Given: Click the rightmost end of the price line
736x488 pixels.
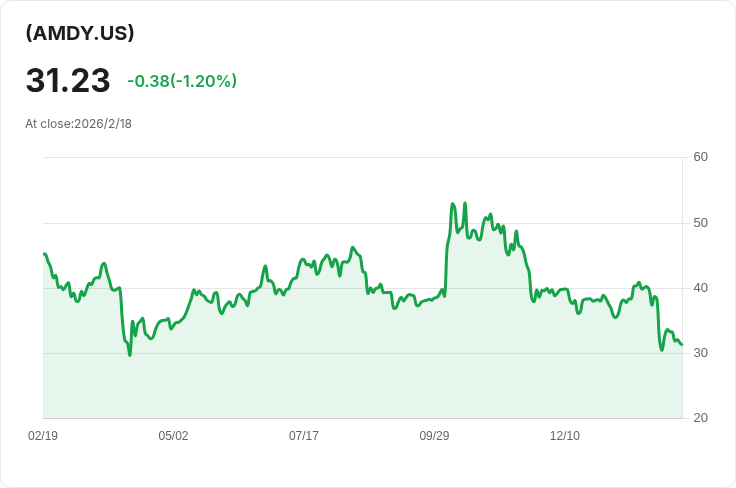Looking at the screenshot, I should click(681, 345).
